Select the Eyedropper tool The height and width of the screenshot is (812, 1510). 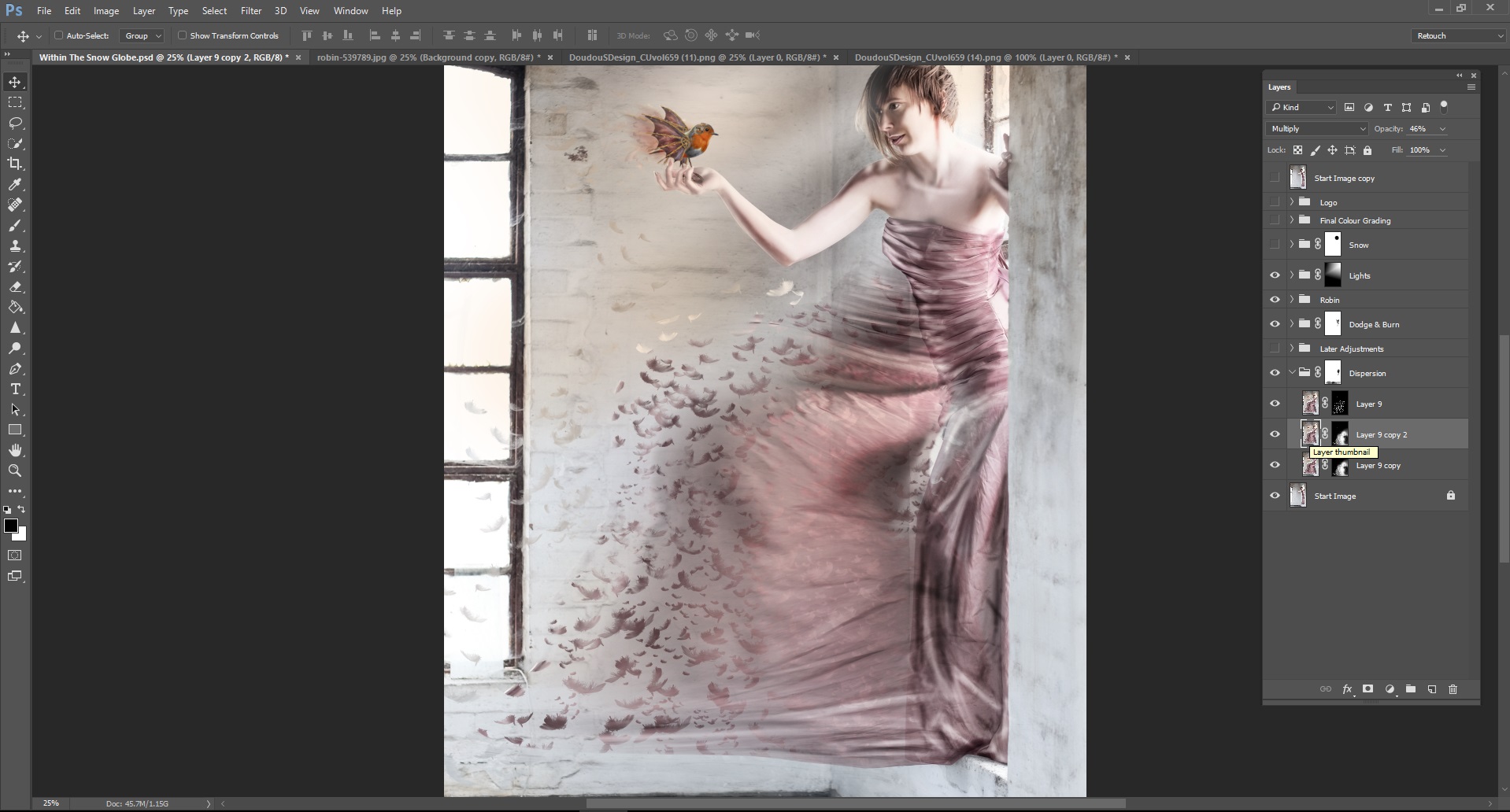pyautogui.click(x=15, y=184)
